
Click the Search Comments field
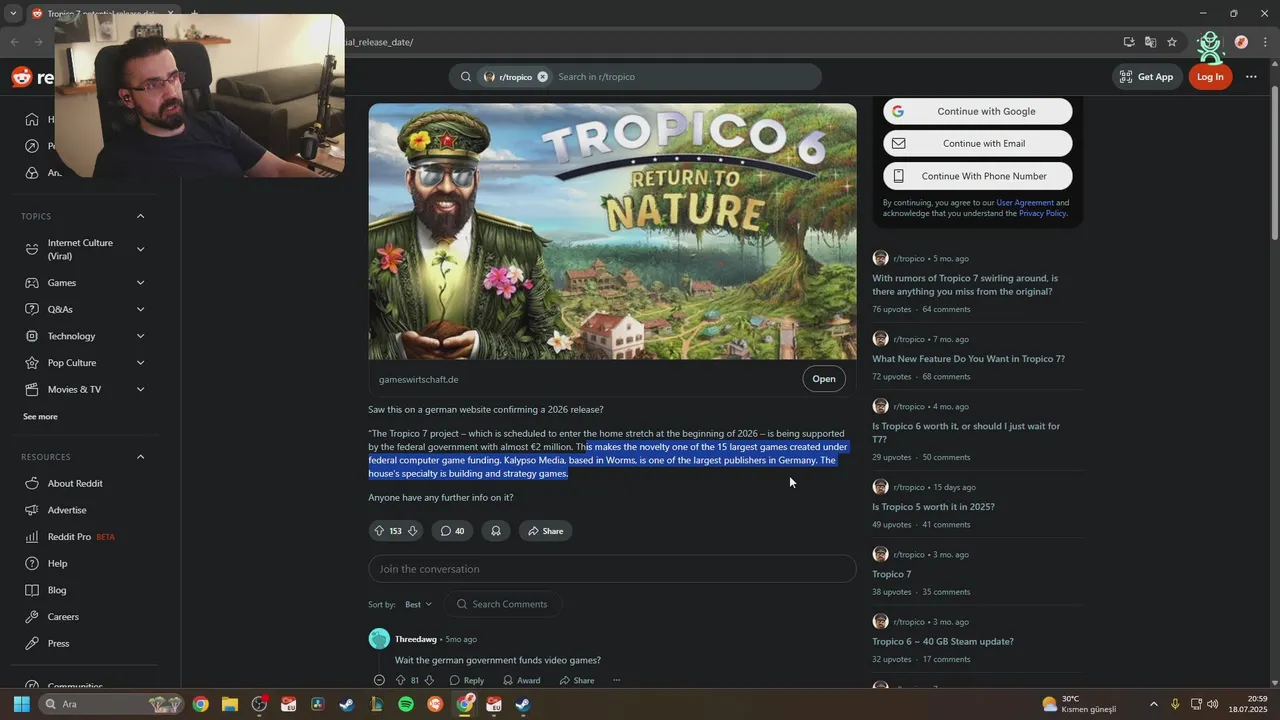pos(503,604)
